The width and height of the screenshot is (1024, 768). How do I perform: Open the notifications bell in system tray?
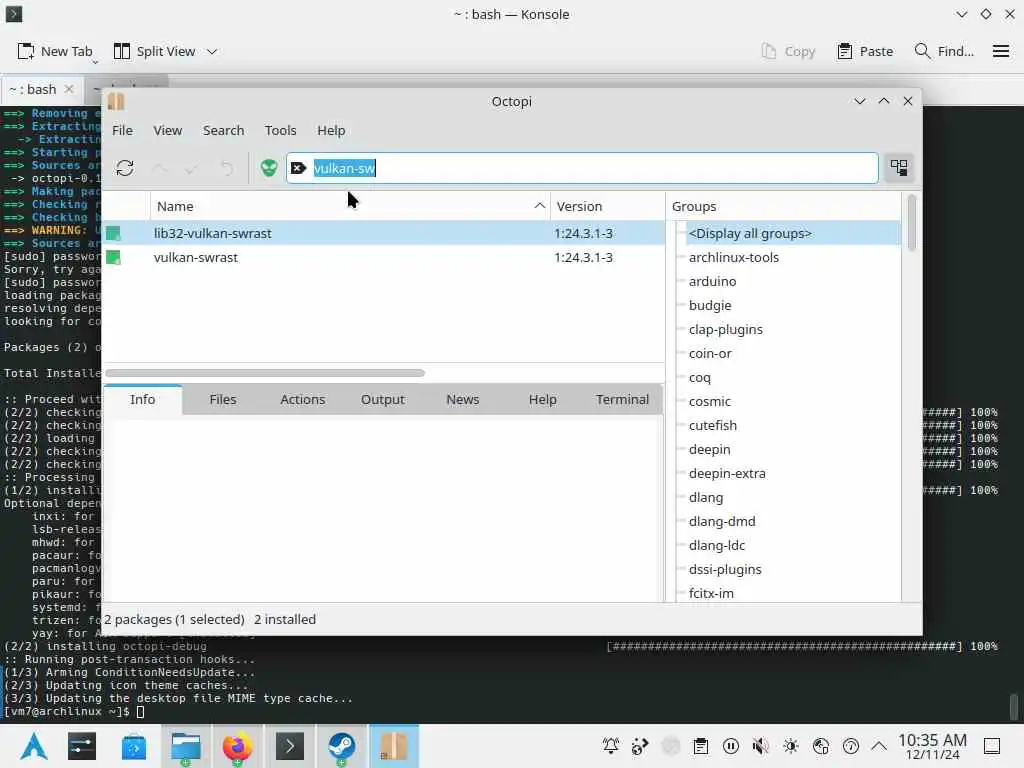coord(611,746)
